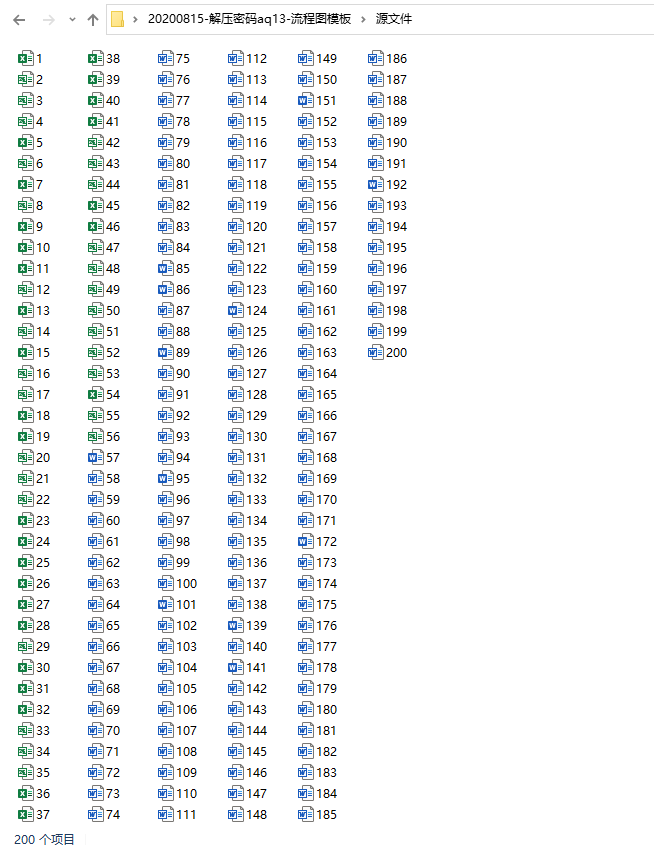Click file name text 33
654x849 pixels.
pyautogui.click(x=43, y=730)
